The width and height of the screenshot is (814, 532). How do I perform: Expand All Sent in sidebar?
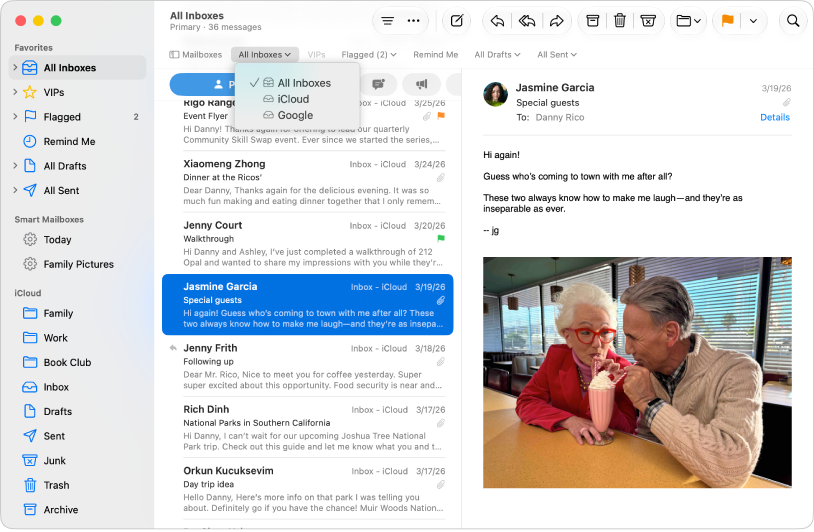click(x=15, y=190)
